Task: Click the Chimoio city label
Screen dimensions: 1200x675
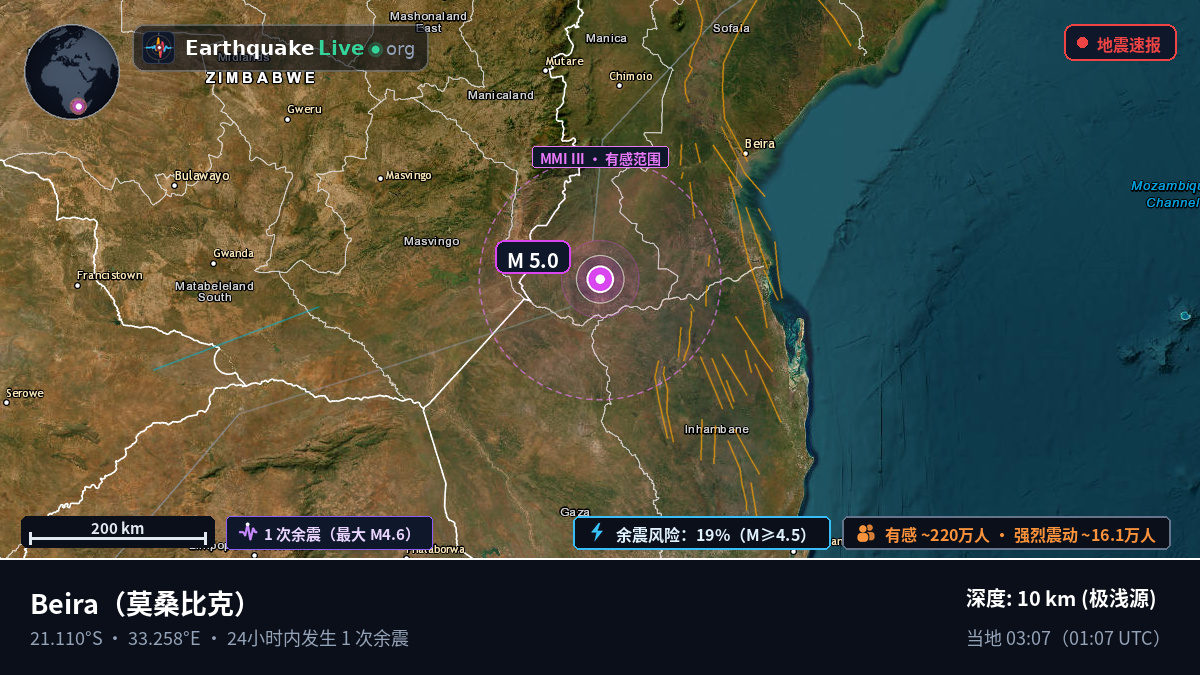Action: click(x=631, y=76)
